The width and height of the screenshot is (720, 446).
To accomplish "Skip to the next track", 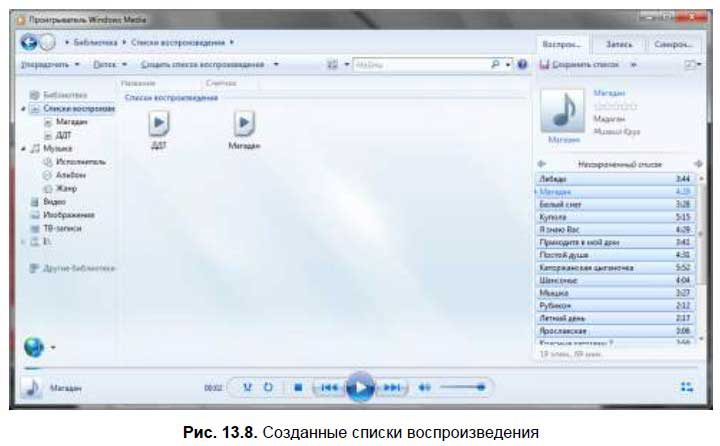I will [x=392, y=388].
